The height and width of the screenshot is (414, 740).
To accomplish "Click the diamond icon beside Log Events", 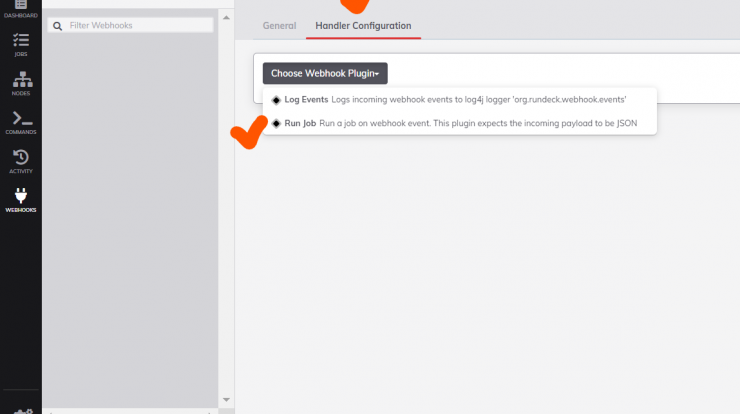I will (x=277, y=100).
